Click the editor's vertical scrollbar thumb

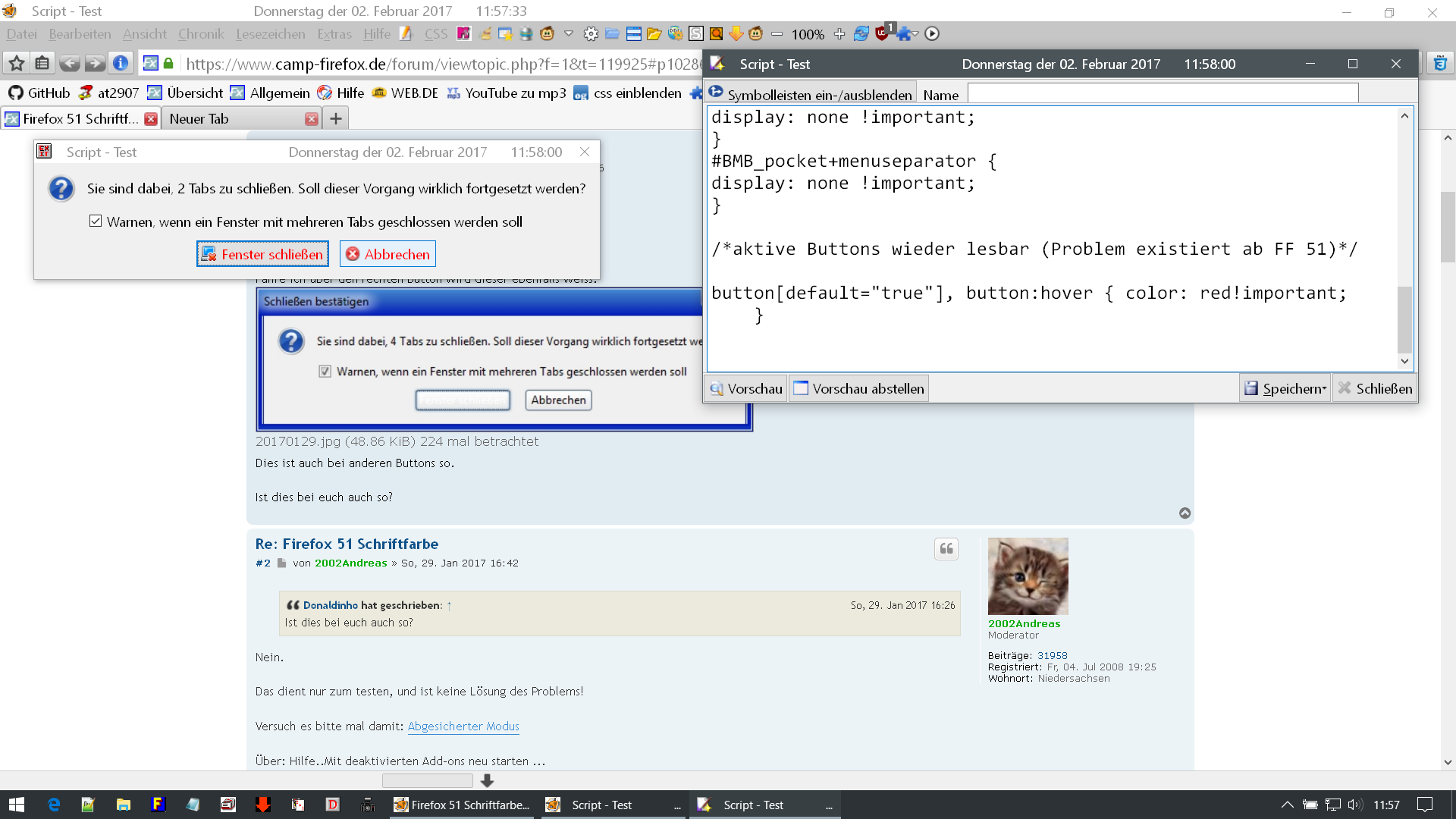(x=1404, y=318)
